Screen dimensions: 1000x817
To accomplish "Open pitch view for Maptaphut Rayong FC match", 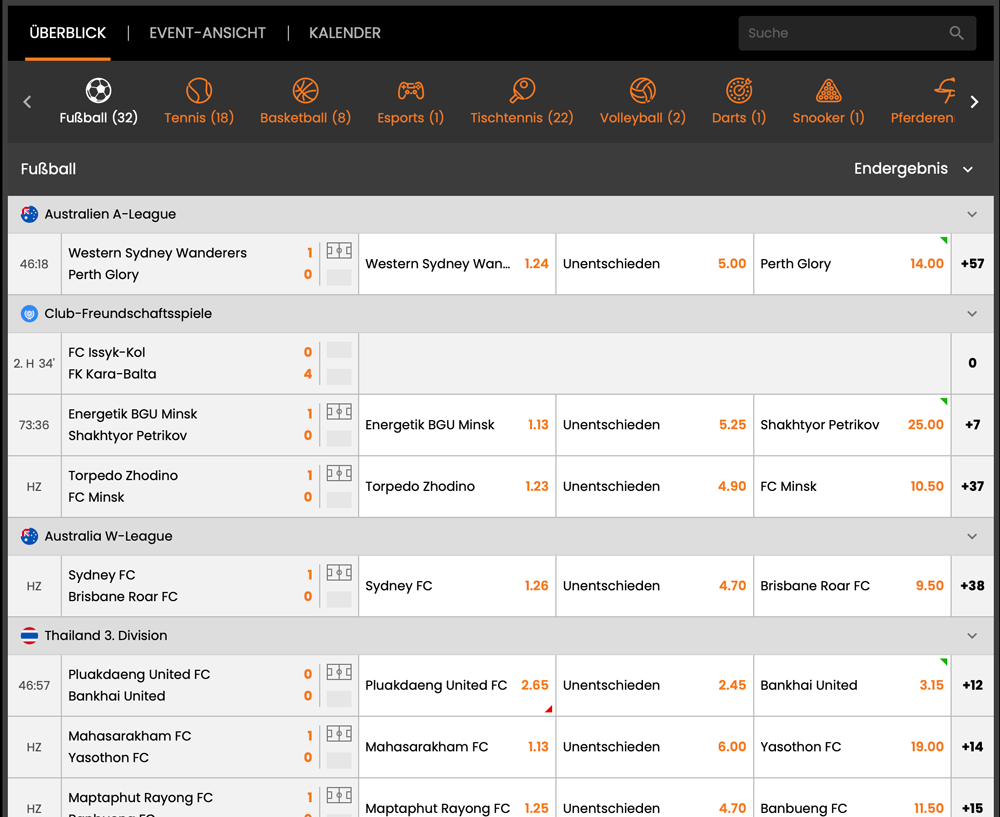I will pos(339,795).
